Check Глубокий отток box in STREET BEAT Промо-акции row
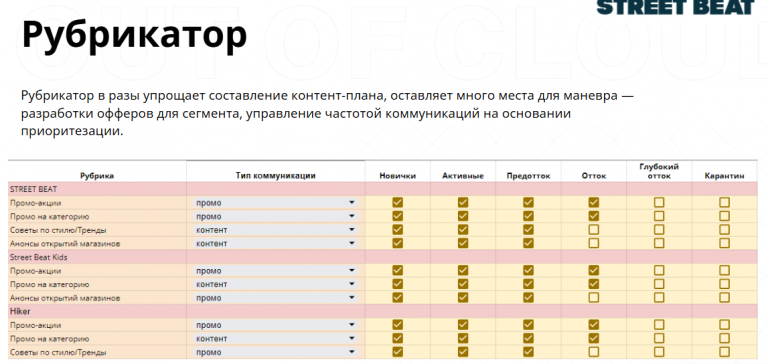The height and width of the screenshot is (364, 768). click(x=659, y=202)
